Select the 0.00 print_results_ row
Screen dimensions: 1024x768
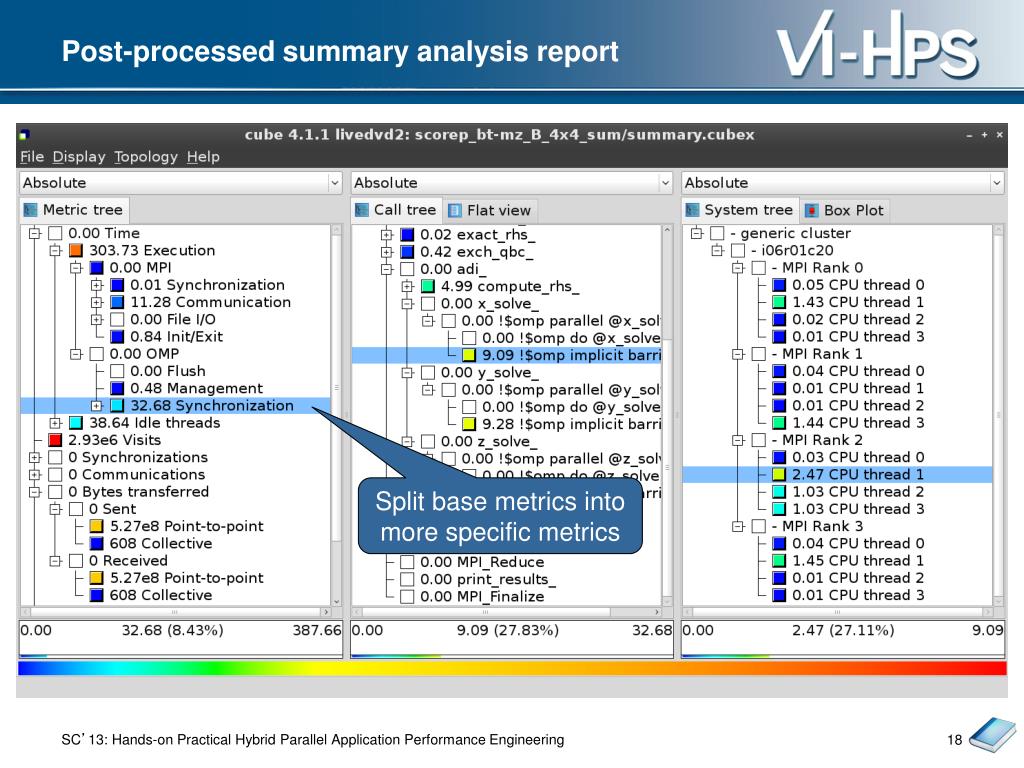tap(507, 579)
